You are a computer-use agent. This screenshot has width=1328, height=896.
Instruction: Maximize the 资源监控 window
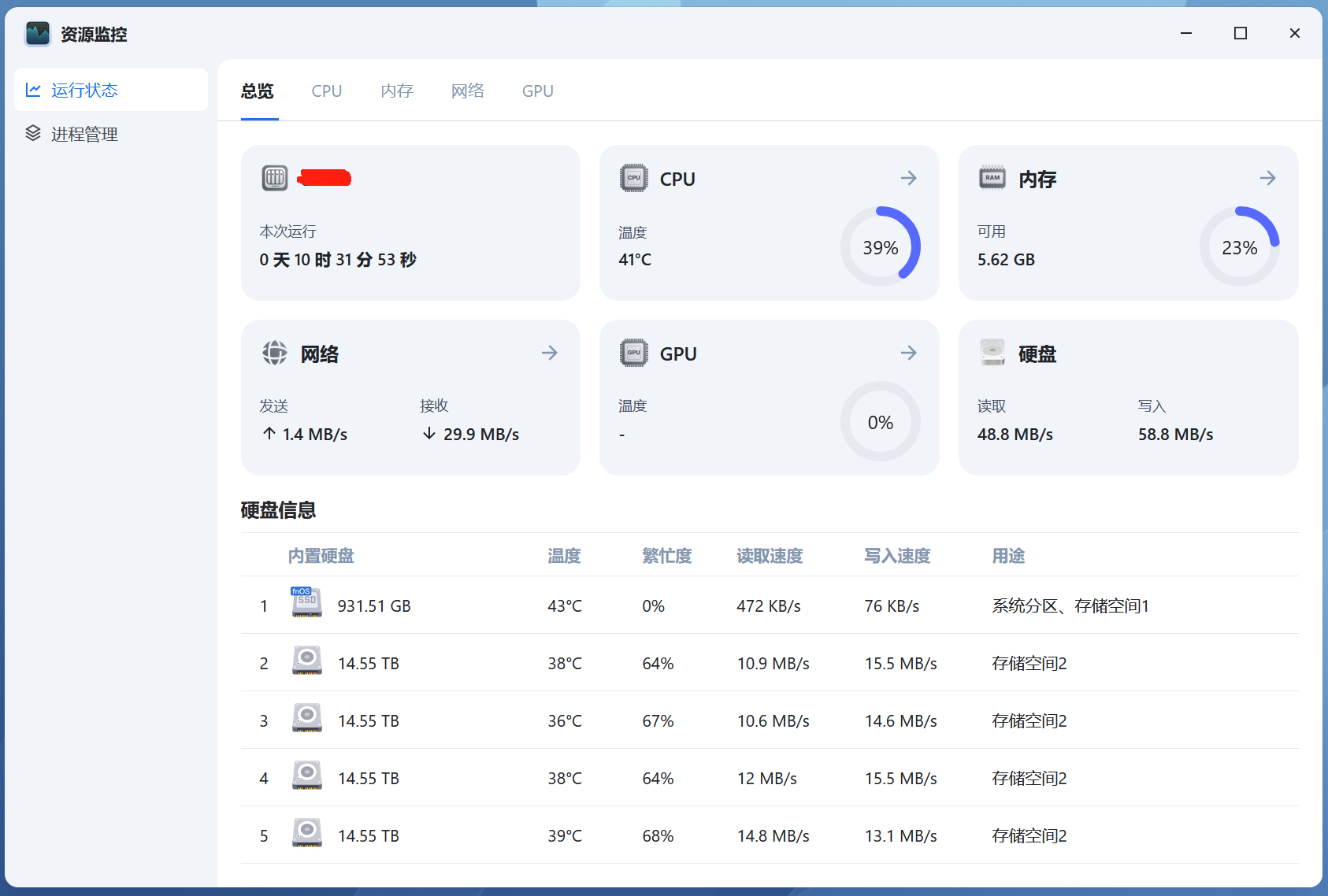click(1241, 33)
